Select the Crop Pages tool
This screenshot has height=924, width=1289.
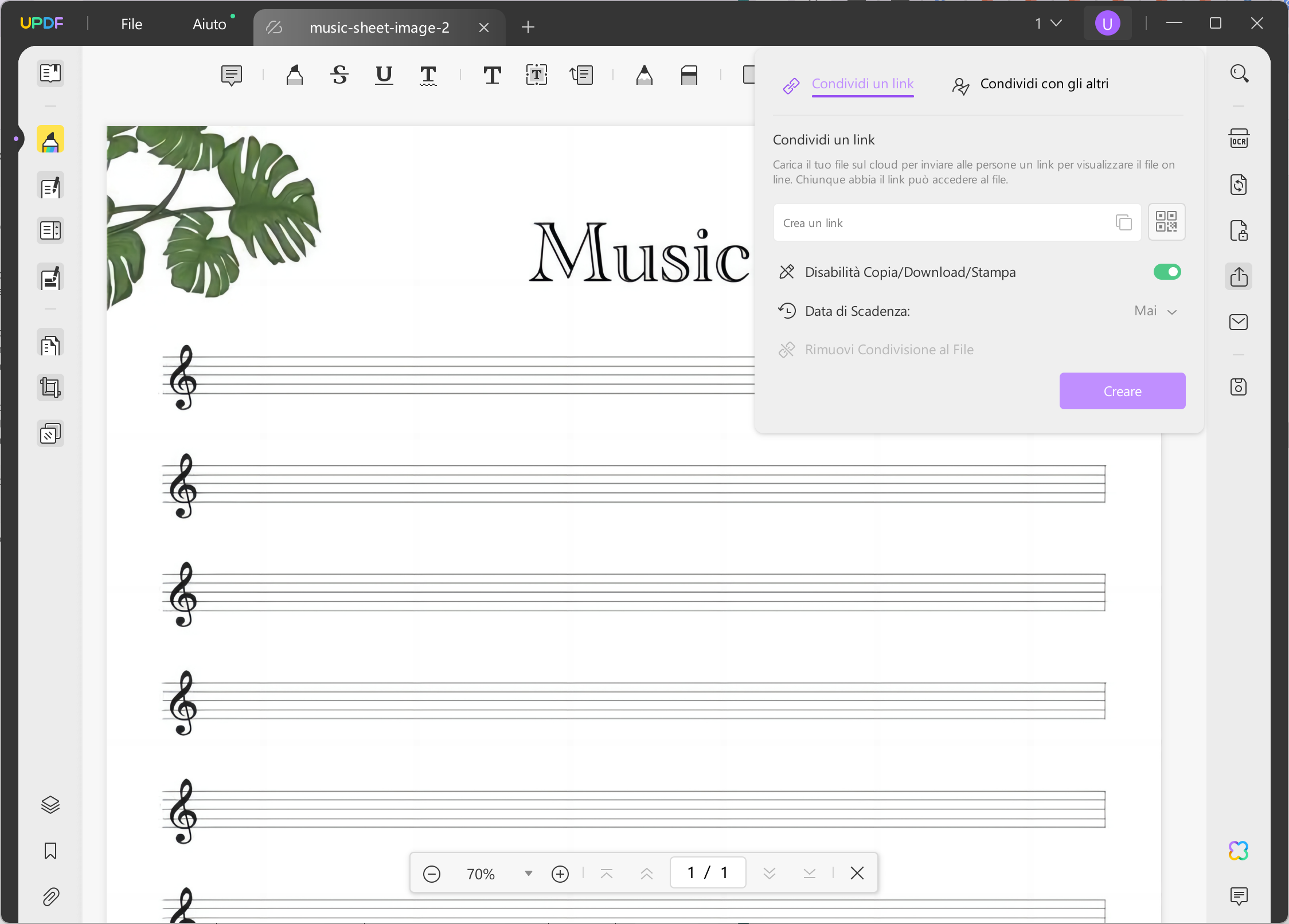pos(50,388)
